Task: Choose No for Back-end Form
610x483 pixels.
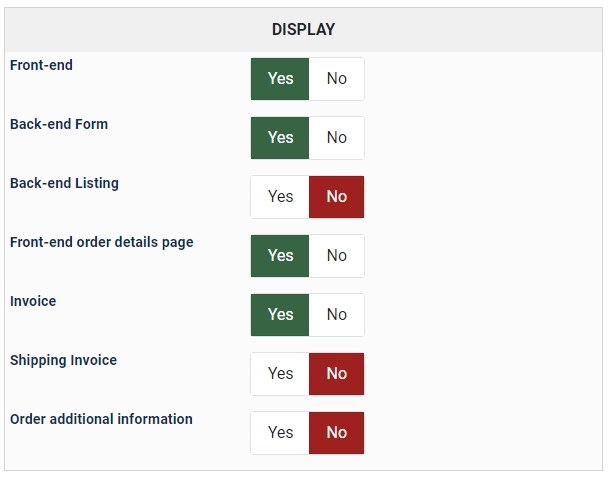Action: tap(337, 138)
